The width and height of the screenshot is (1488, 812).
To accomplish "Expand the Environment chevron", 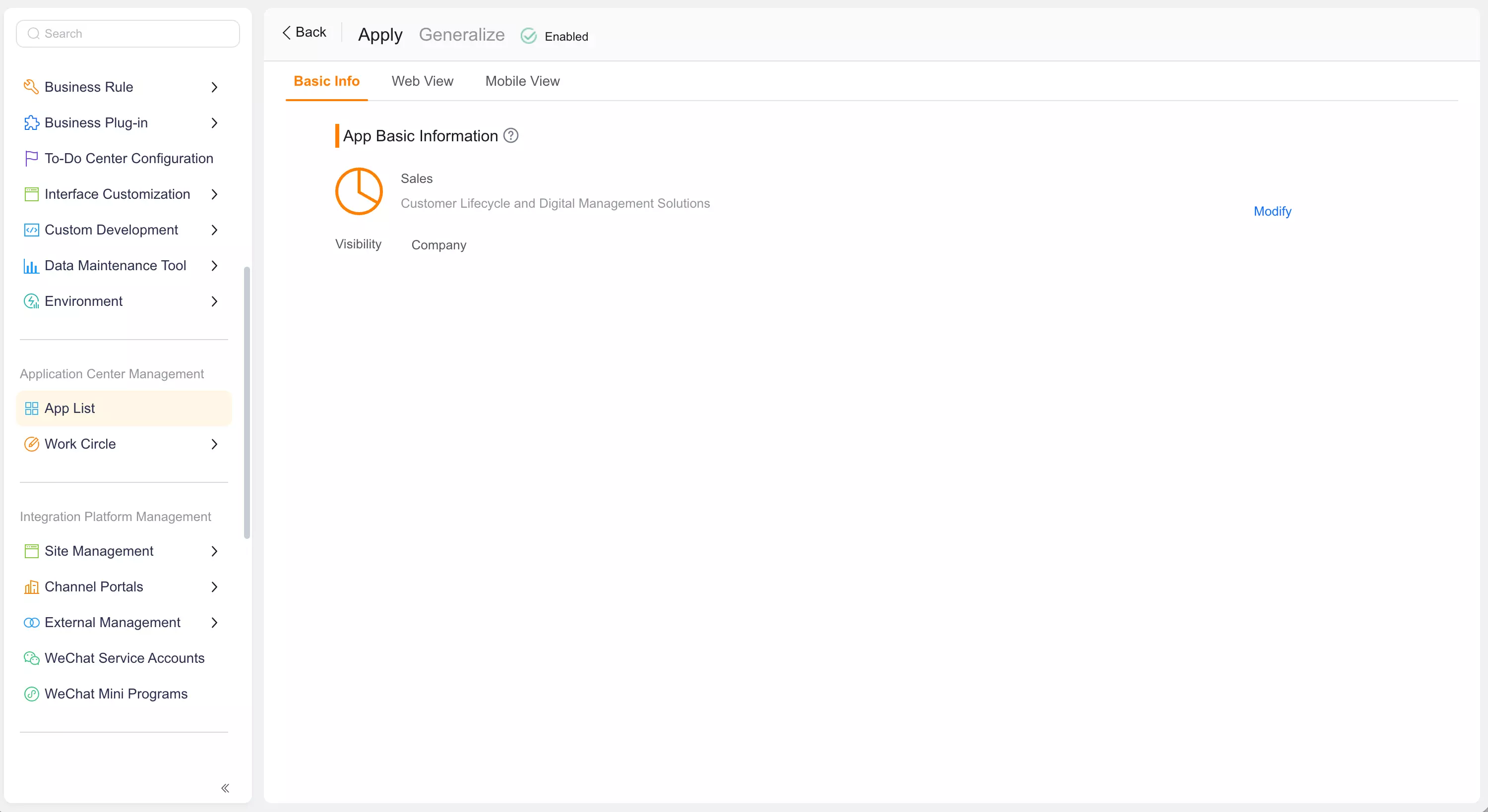I will tap(214, 301).
